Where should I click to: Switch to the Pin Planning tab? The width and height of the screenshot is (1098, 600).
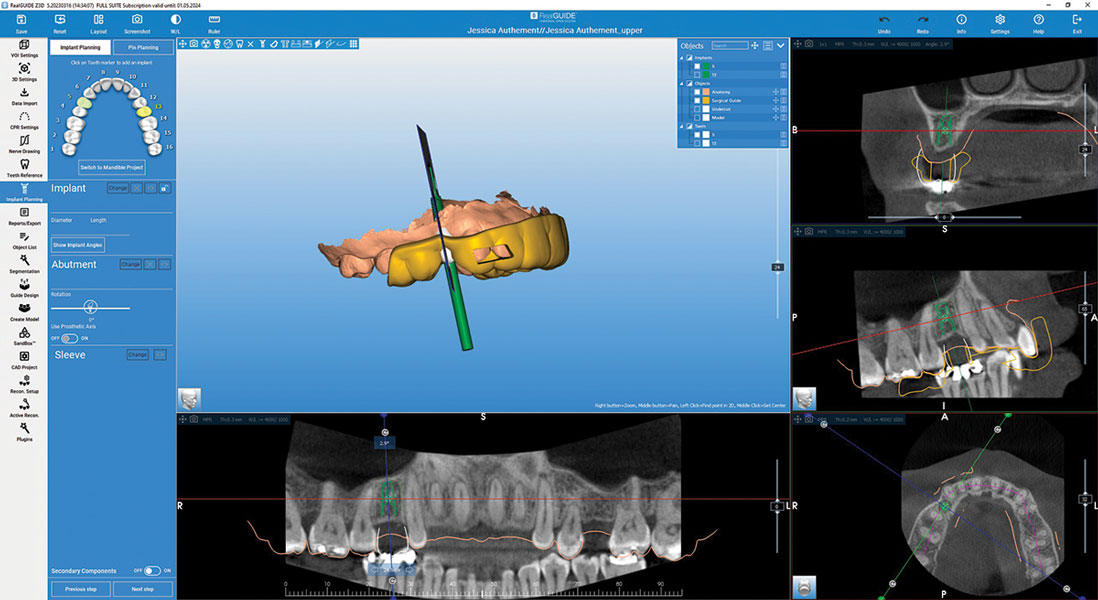(x=142, y=47)
